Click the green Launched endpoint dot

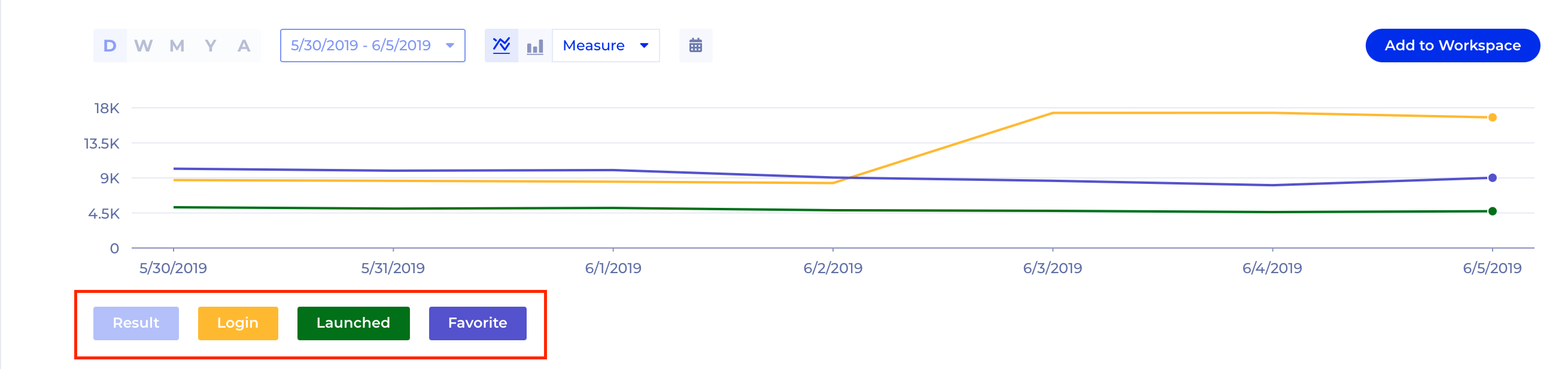click(x=1492, y=211)
